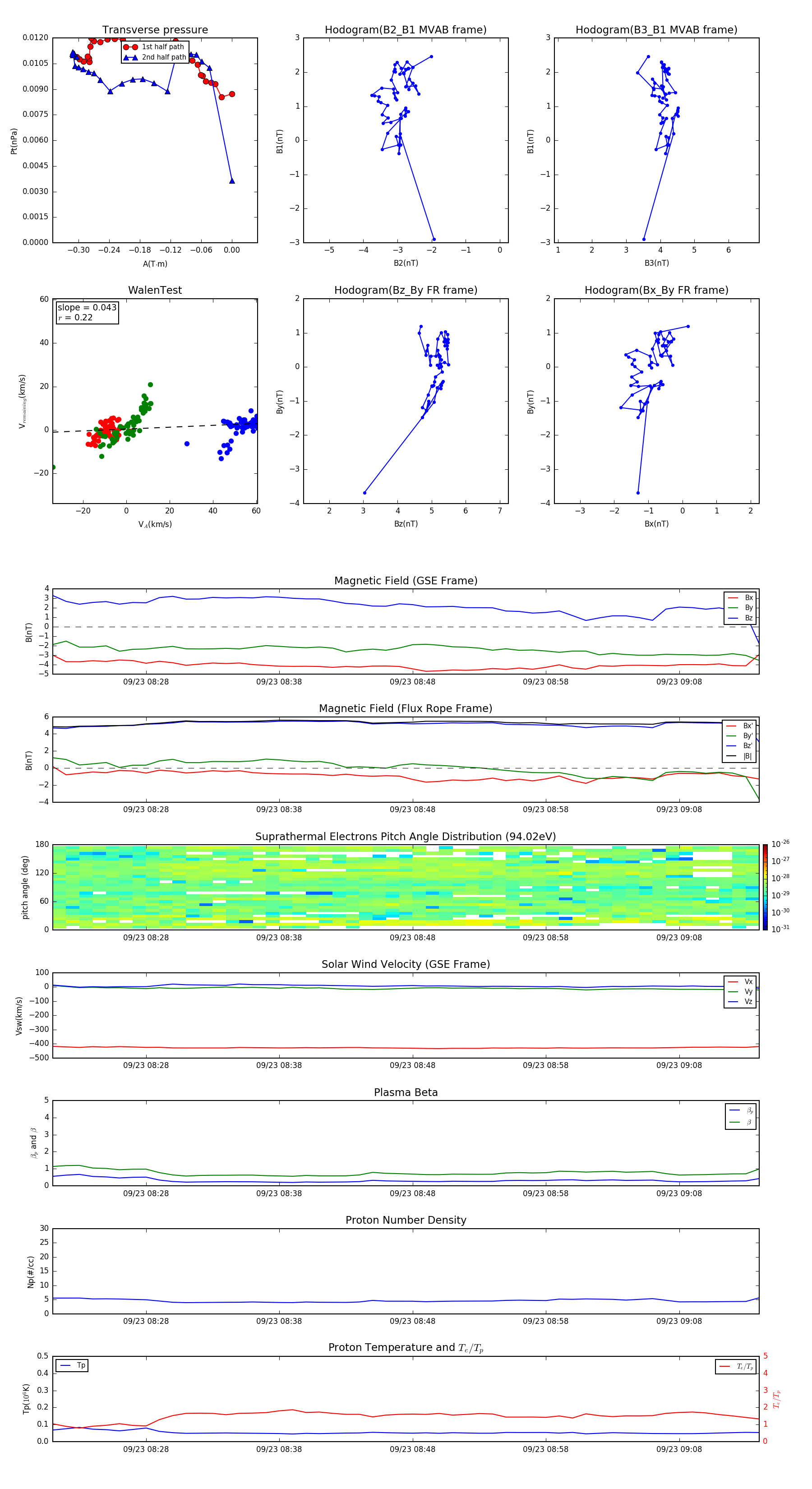
Task: Click the 'Pt(nPa)' y-axis label
Action: tap(14, 141)
